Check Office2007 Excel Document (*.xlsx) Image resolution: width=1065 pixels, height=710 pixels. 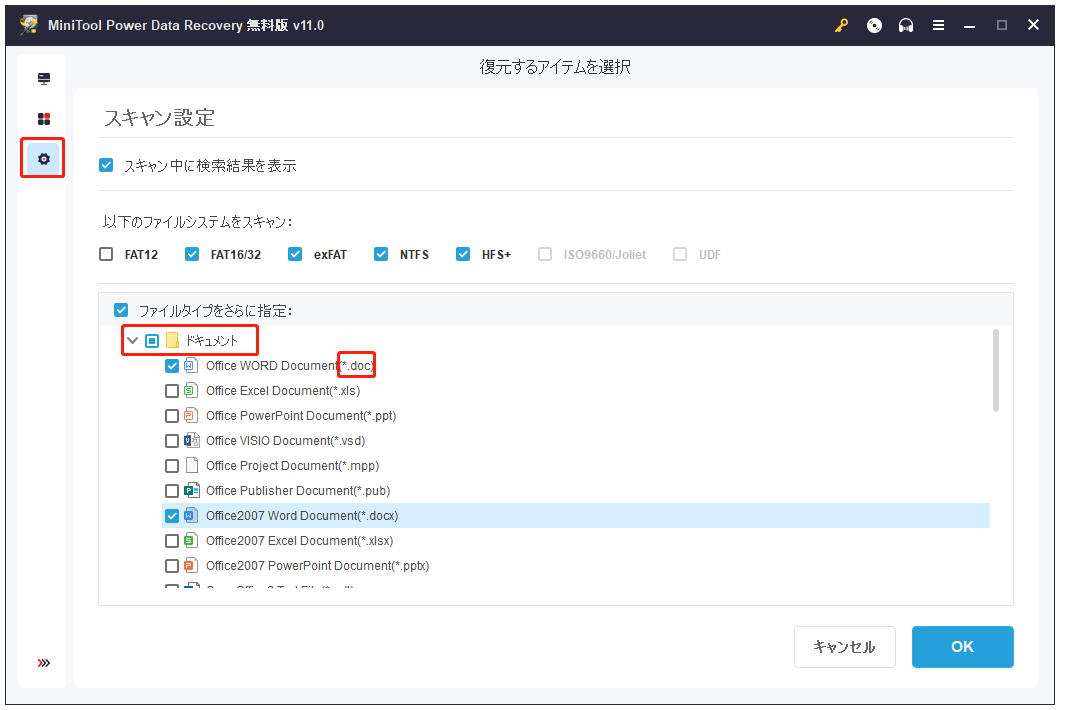point(172,541)
